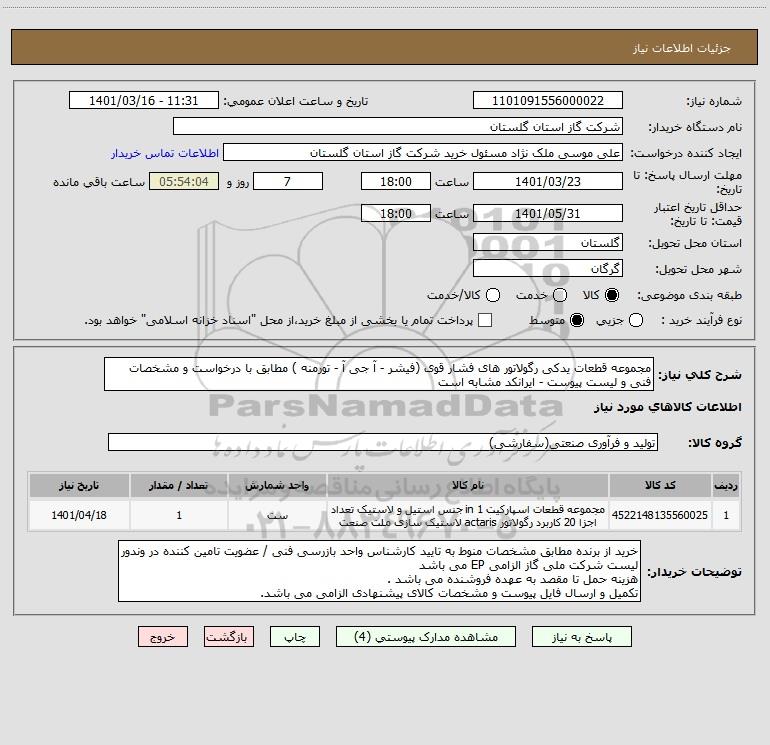770x745 pixels.
Task: Click the خروج exit button
Action: [163, 637]
